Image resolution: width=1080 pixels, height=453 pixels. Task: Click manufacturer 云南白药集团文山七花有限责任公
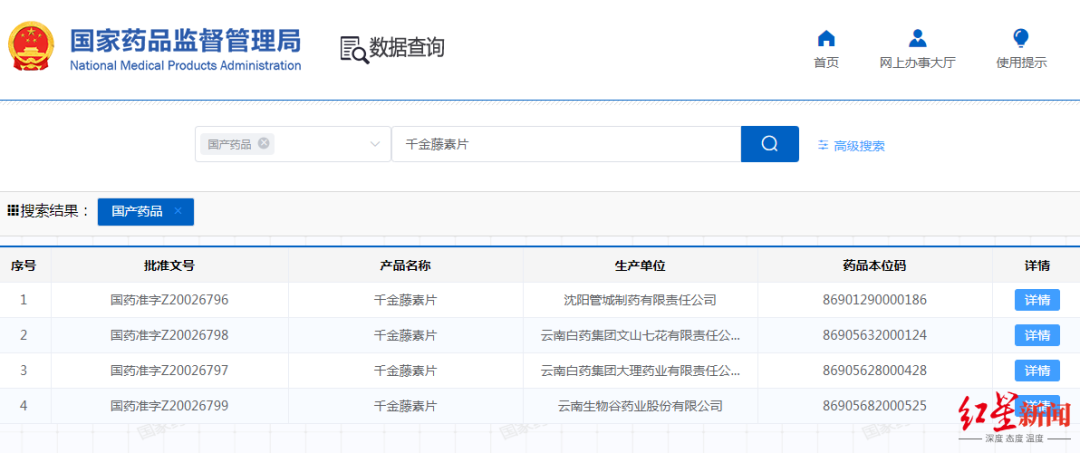(x=640, y=335)
